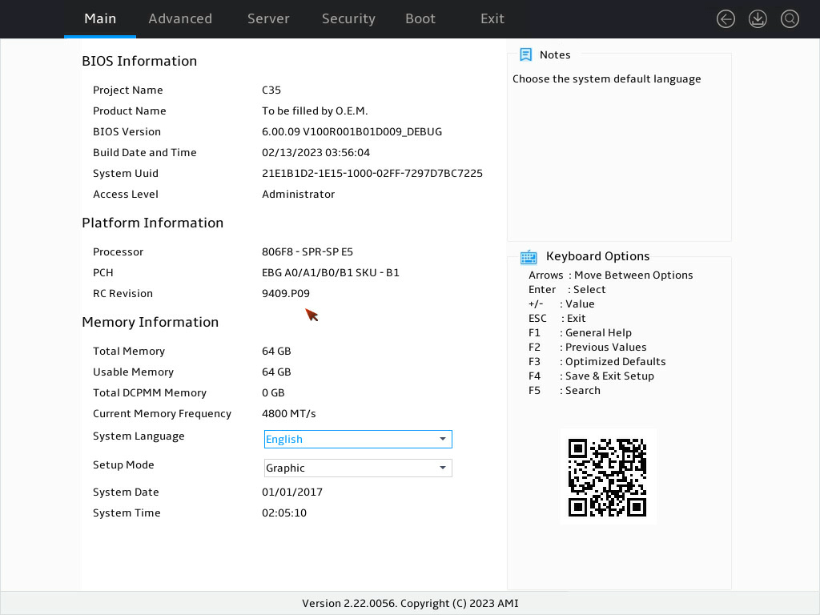Click the QR code image

tap(607, 477)
